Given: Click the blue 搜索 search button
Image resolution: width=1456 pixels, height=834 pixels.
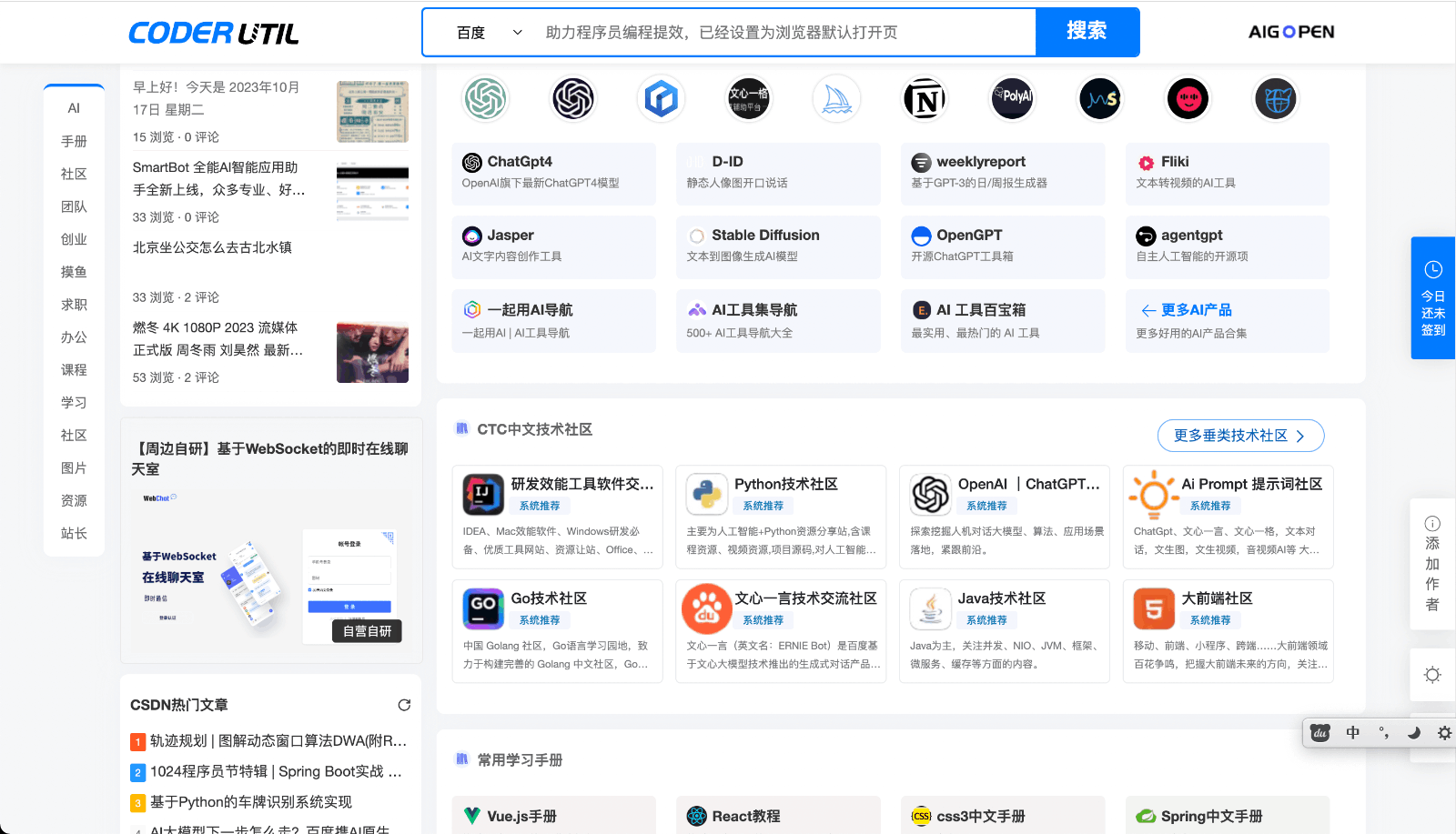Looking at the screenshot, I should (1087, 31).
